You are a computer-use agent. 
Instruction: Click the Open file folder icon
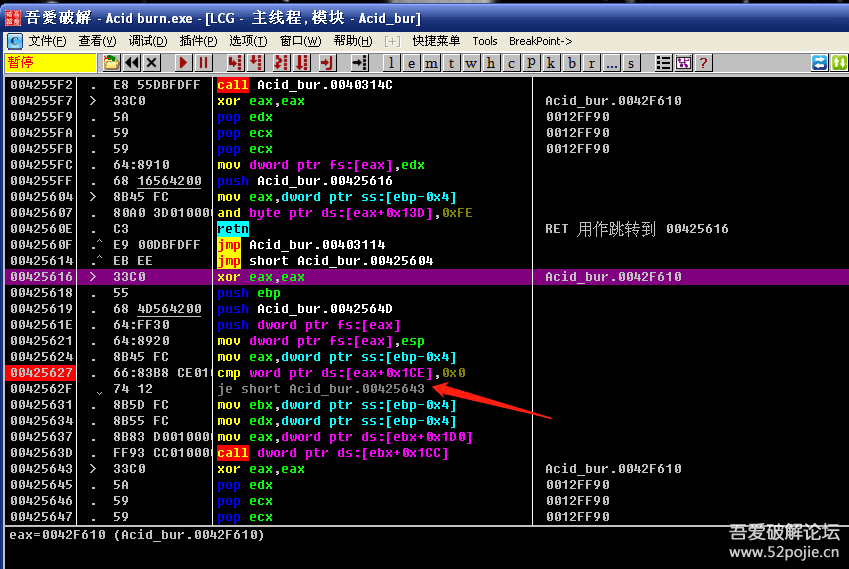click(110, 63)
